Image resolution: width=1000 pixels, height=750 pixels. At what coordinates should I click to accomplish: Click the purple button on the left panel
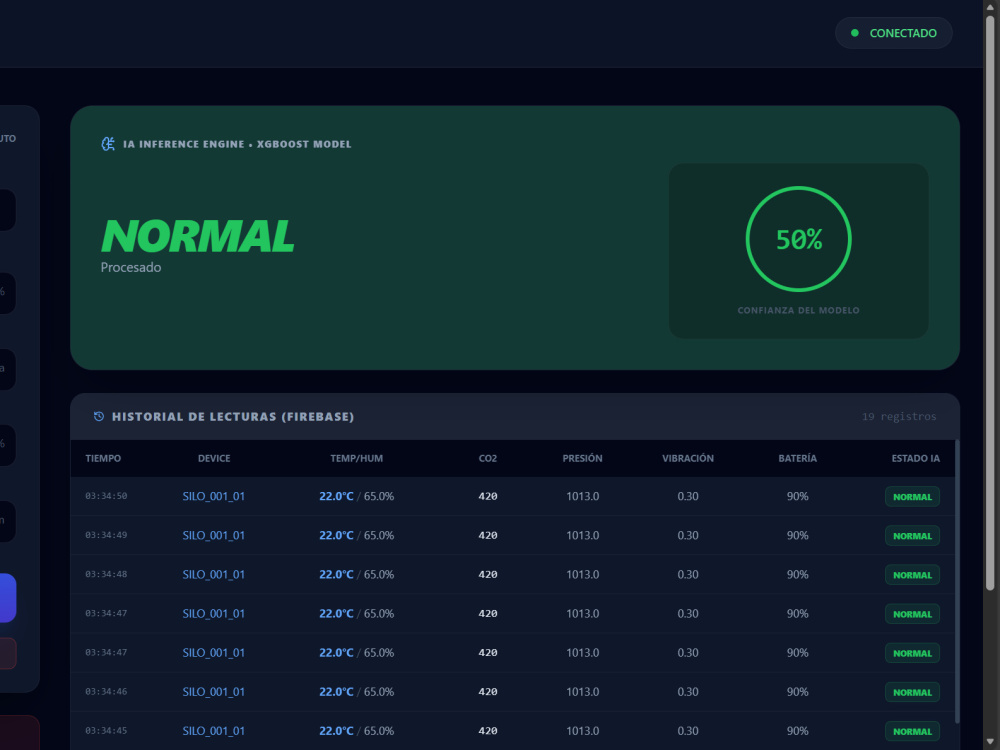coord(7,598)
